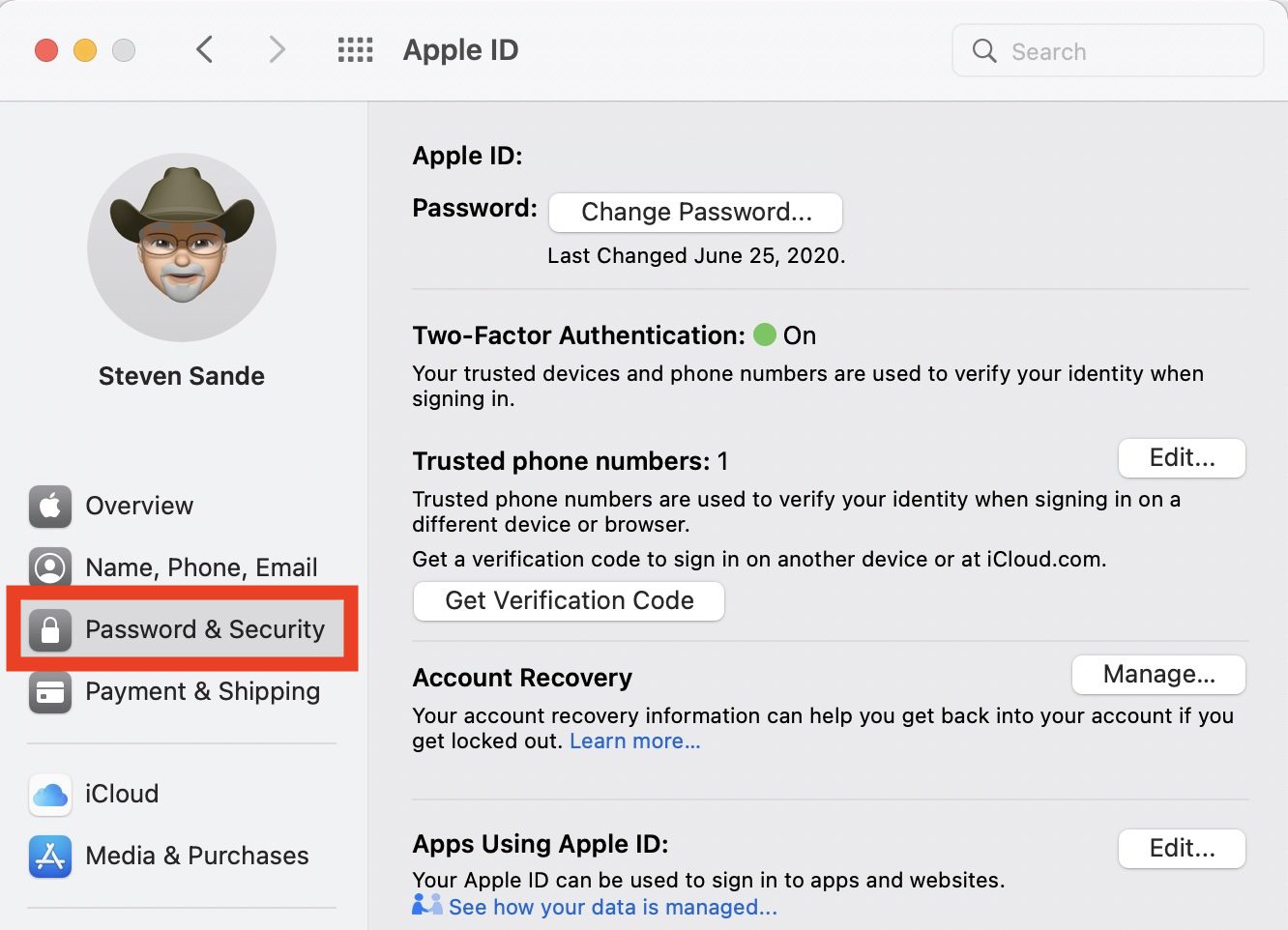Open See how your data is managed link
Viewport: 1288px width, 930px height.
pos(612,907)
